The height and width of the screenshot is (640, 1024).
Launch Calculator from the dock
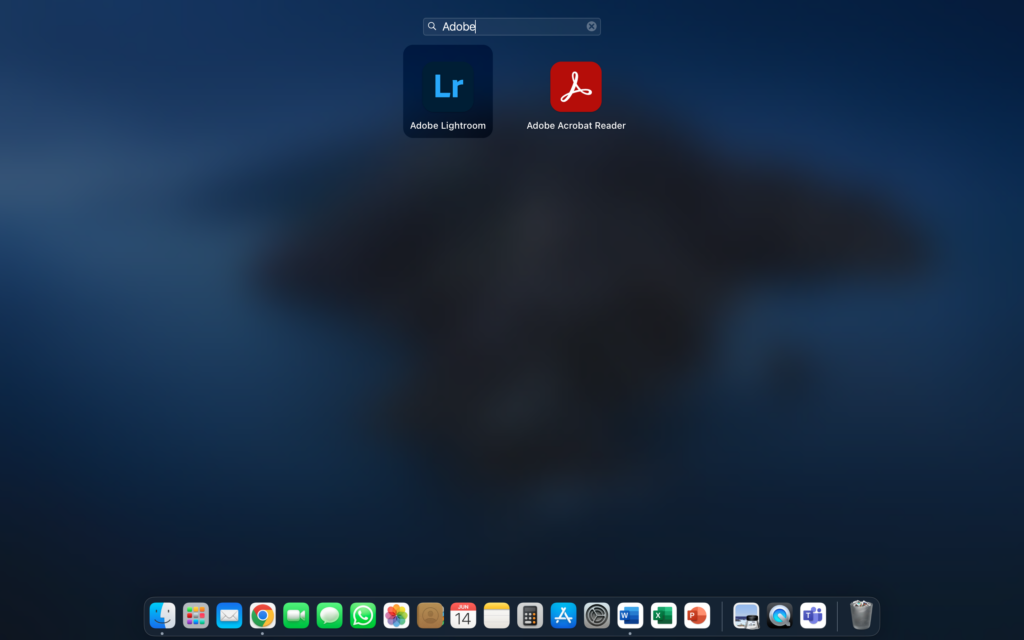[530, 615]
